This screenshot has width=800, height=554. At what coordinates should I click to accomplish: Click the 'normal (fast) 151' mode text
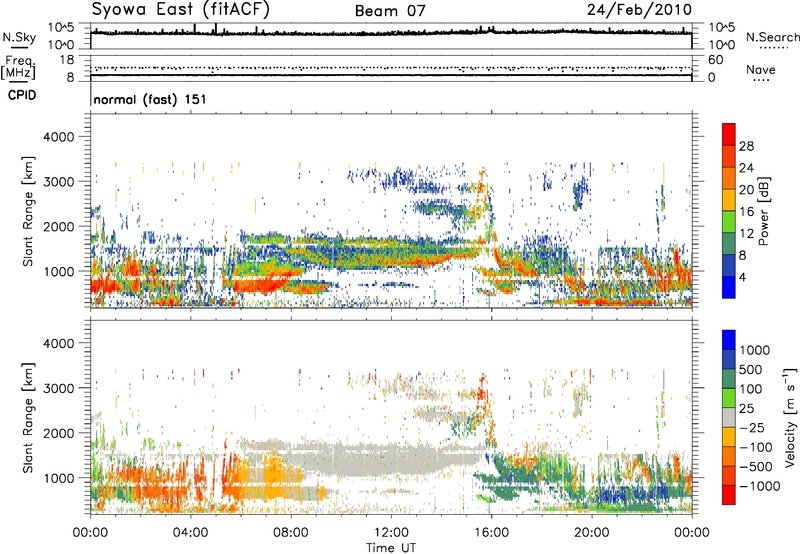pyautogui.click(x=150, y=99)
